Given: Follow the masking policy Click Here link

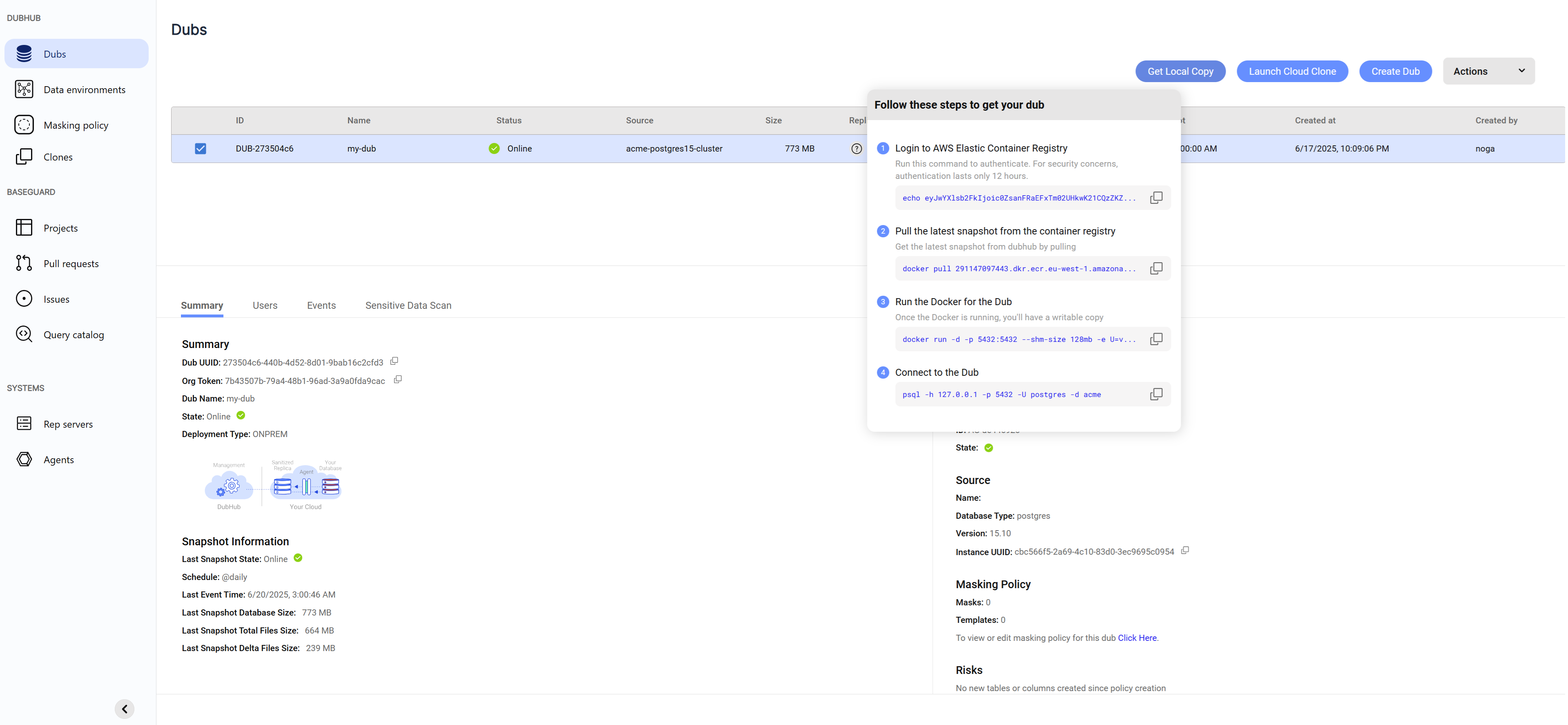Looking at the screenshot, I should click(x=1136, y=638).
